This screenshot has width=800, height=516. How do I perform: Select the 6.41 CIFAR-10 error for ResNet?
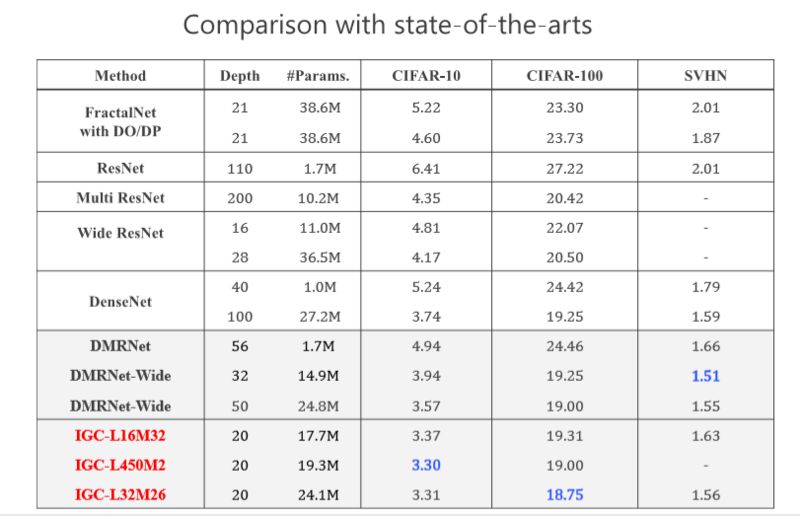point(427,169)
